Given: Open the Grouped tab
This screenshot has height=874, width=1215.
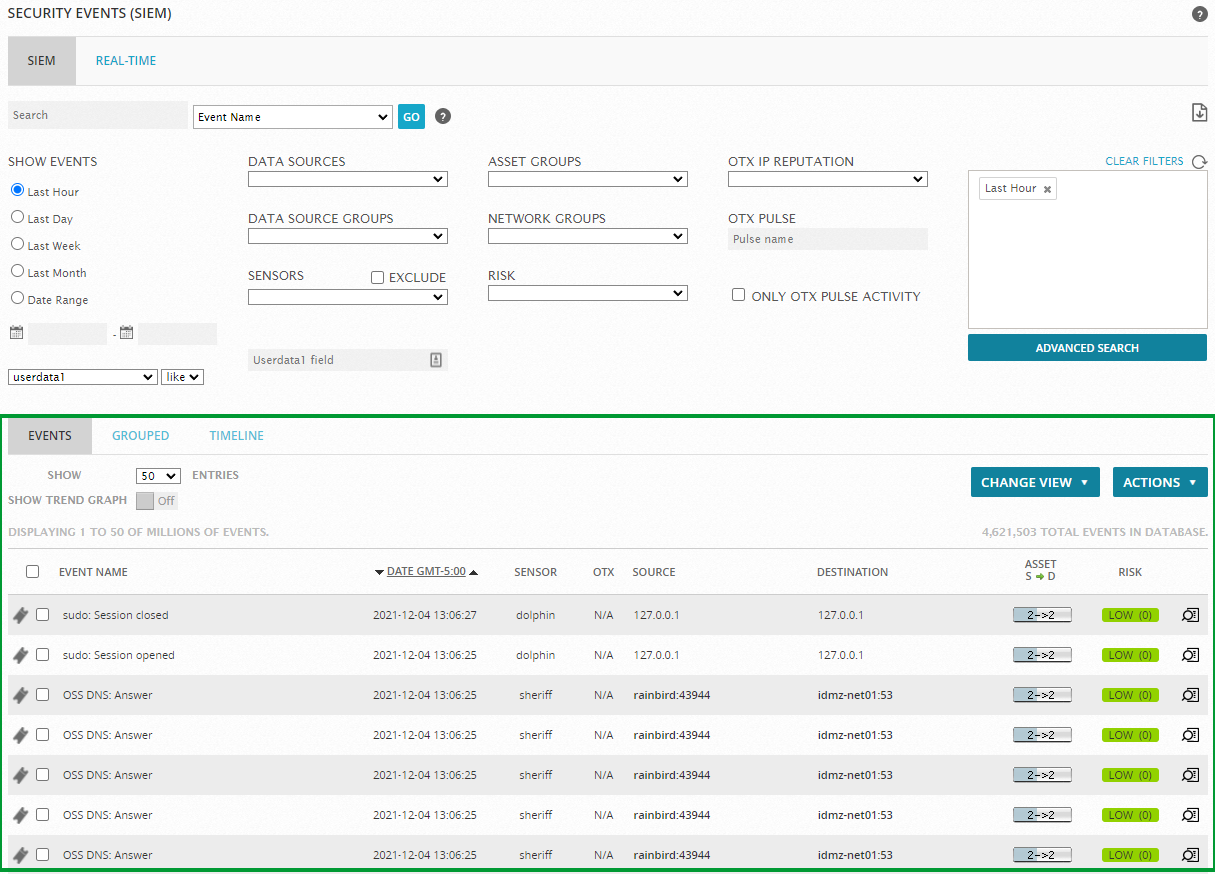Looking at the screenshot, I should pyautogui.click(x=140, y=436).
